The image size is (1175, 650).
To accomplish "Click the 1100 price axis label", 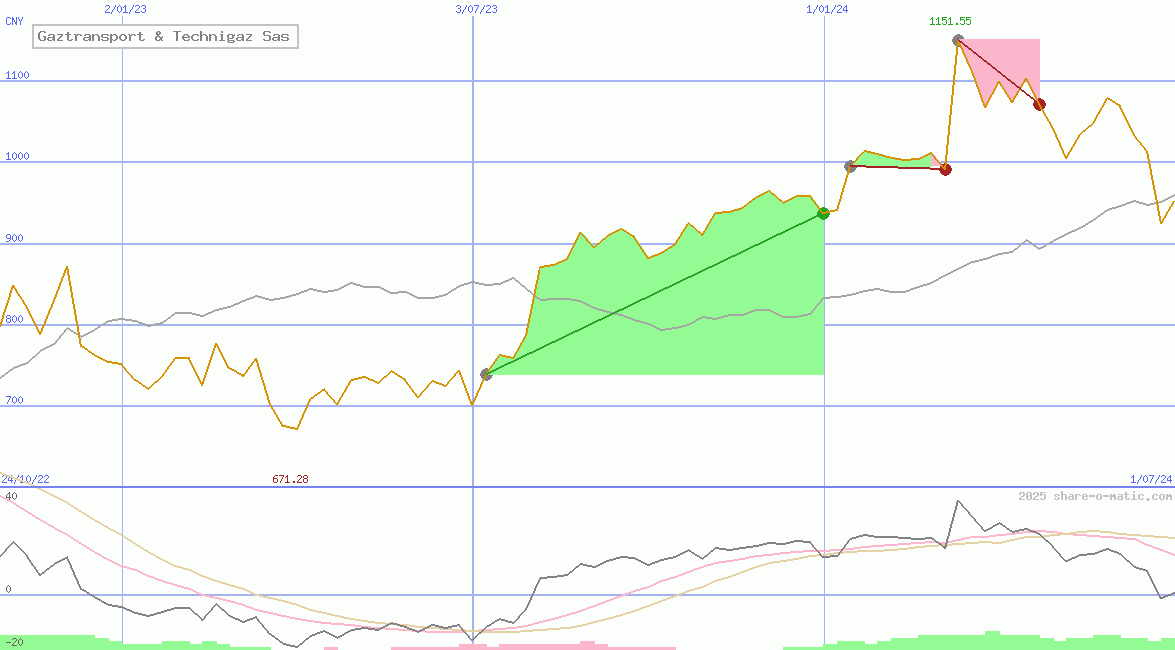I will tap(18, 75).
